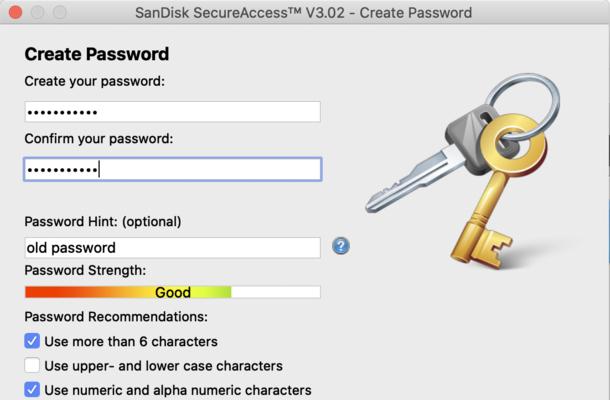
Task: Click the 'Create Password' heading
Action: pyautogui.click(x=96, y=54)
